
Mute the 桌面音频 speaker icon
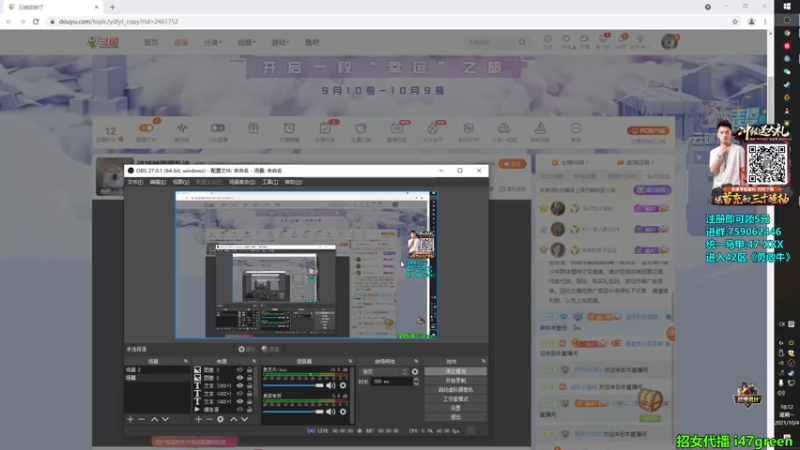point(331,411)
